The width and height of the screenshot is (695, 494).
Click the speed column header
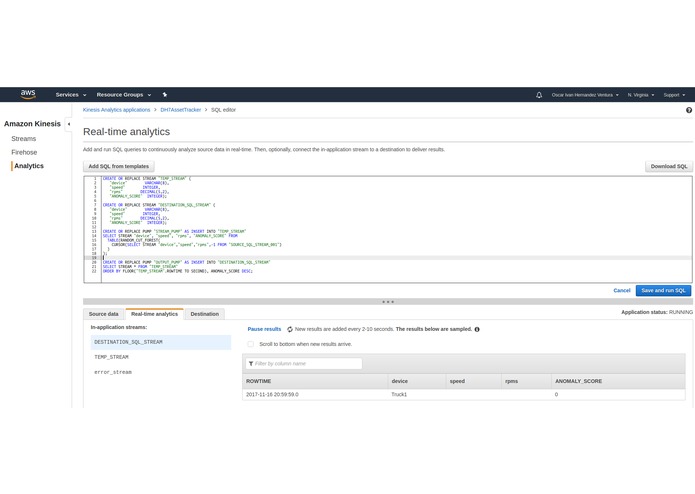[x=474, y=381]
